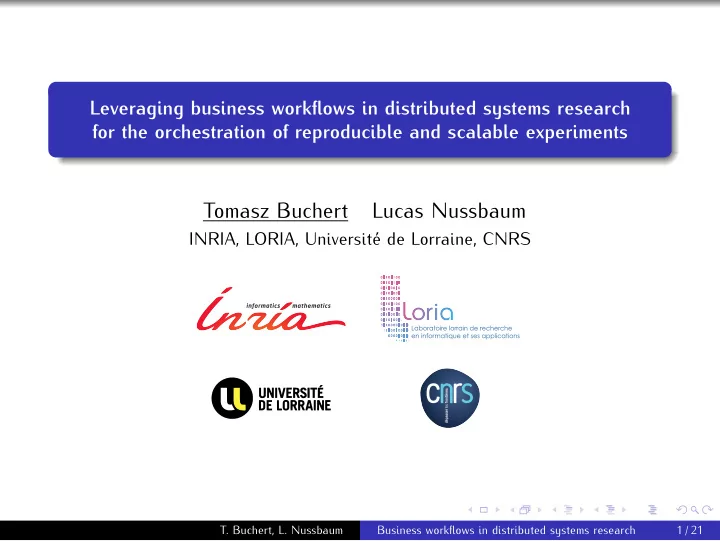Viewport: 720px width, 541px height.
Task: Click the Loria laboratory logo
Action: (x=450, y=308)
